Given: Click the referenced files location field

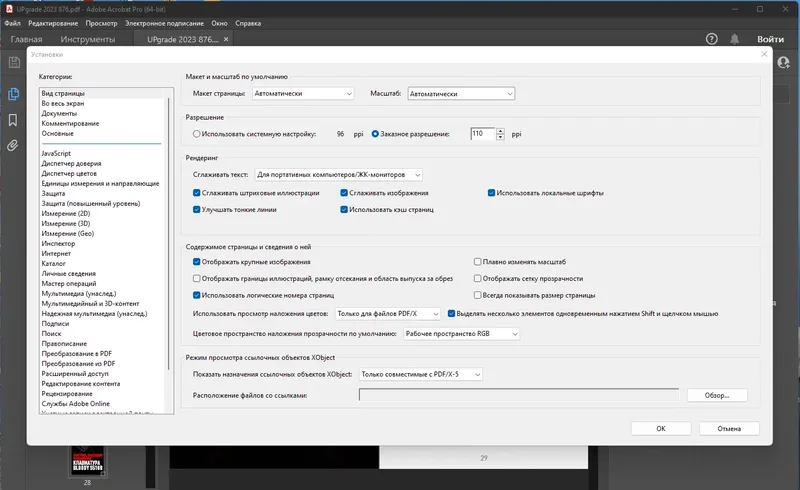Looking at the screenshot, I should pos(519,395).
